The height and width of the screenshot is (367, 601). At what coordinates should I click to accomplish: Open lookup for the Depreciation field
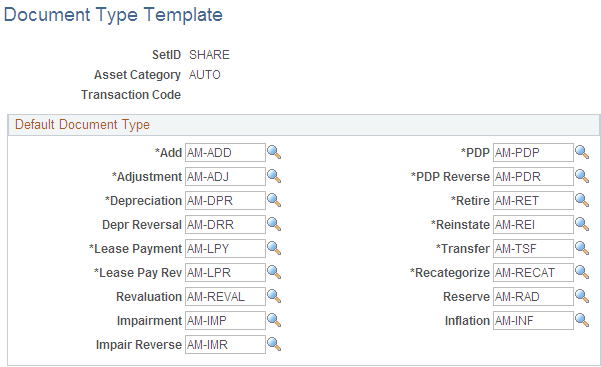tap(274, 201)
